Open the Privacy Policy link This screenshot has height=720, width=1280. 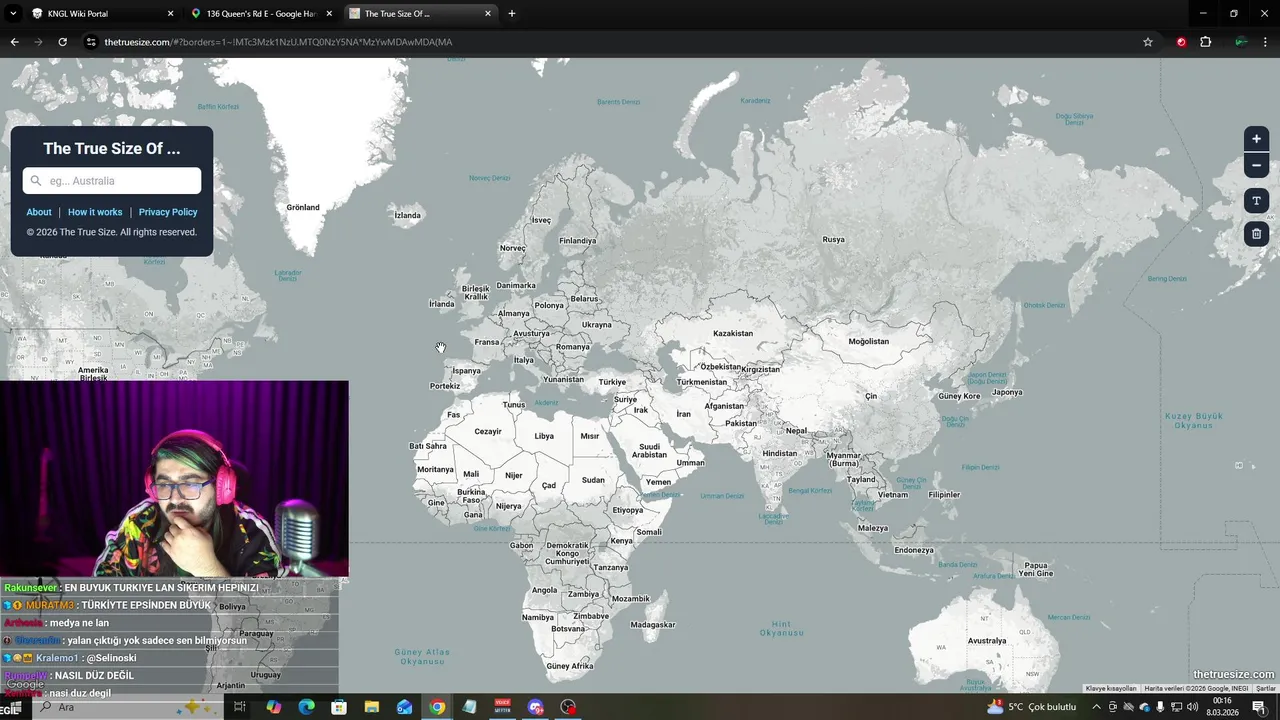coord(168,212)
